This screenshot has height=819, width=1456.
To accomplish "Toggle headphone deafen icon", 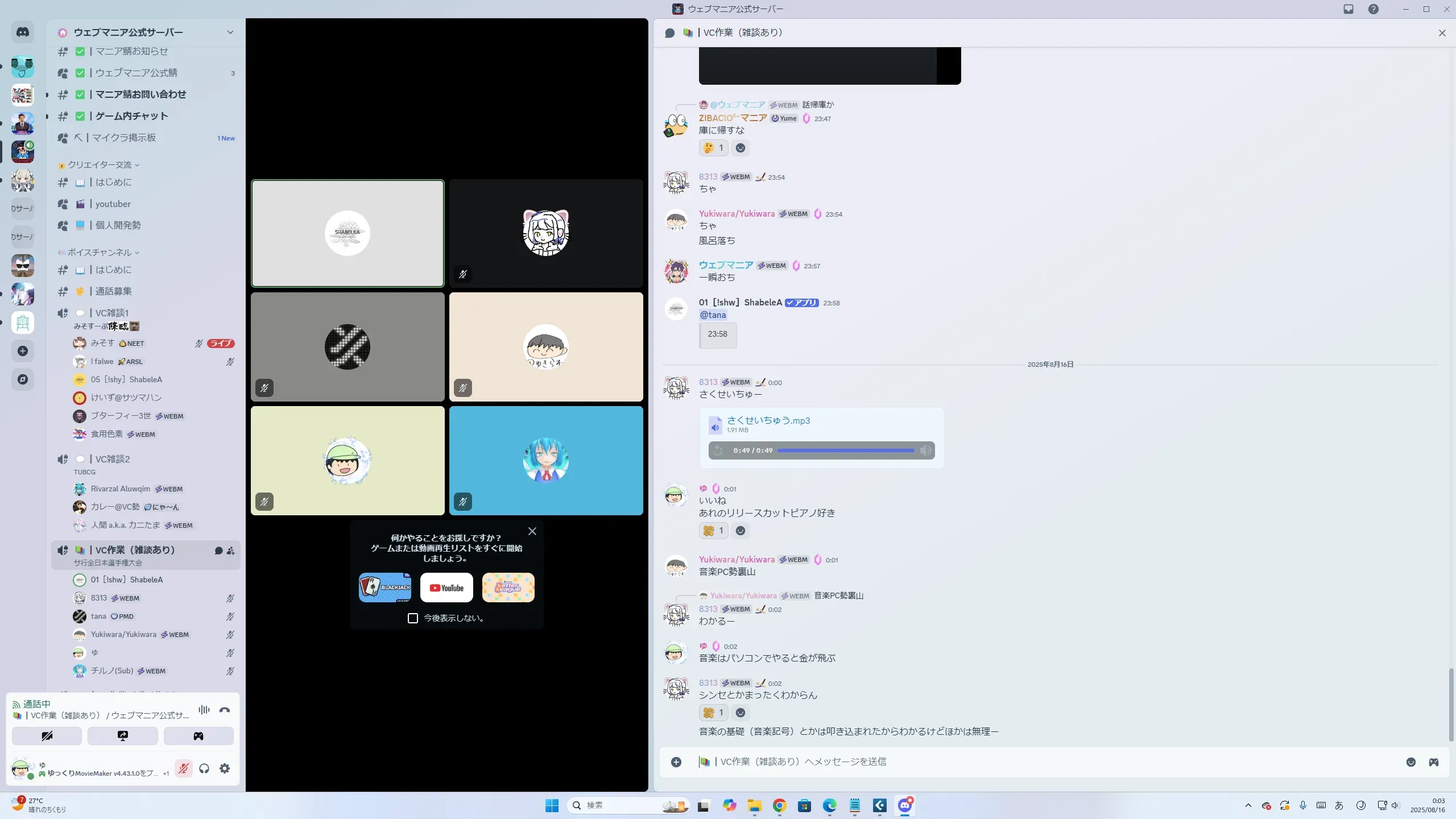I will [x=204, y=768].
